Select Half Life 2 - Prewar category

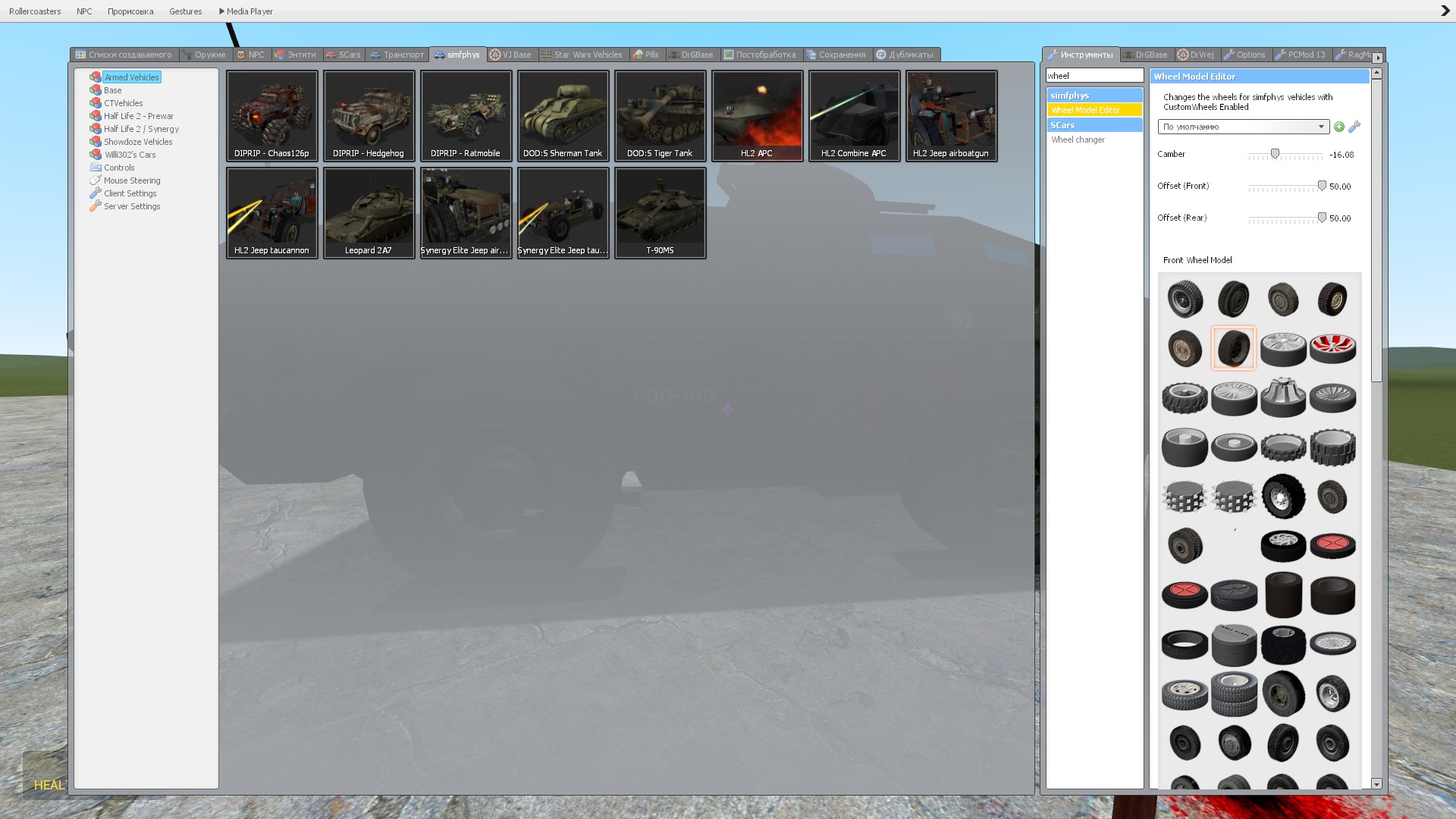(x=138, y=116)
